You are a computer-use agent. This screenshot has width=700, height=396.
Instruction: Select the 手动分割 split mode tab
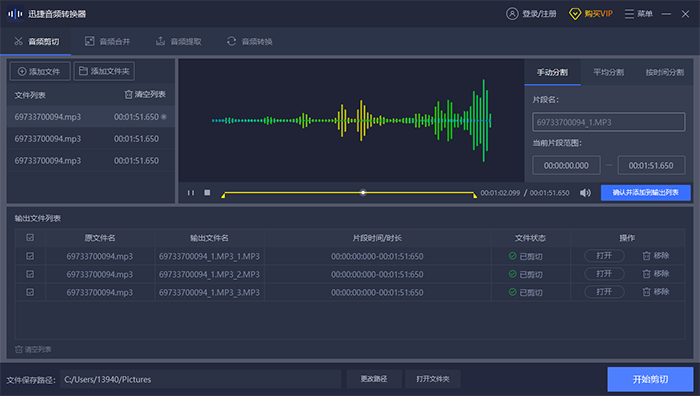552,72
